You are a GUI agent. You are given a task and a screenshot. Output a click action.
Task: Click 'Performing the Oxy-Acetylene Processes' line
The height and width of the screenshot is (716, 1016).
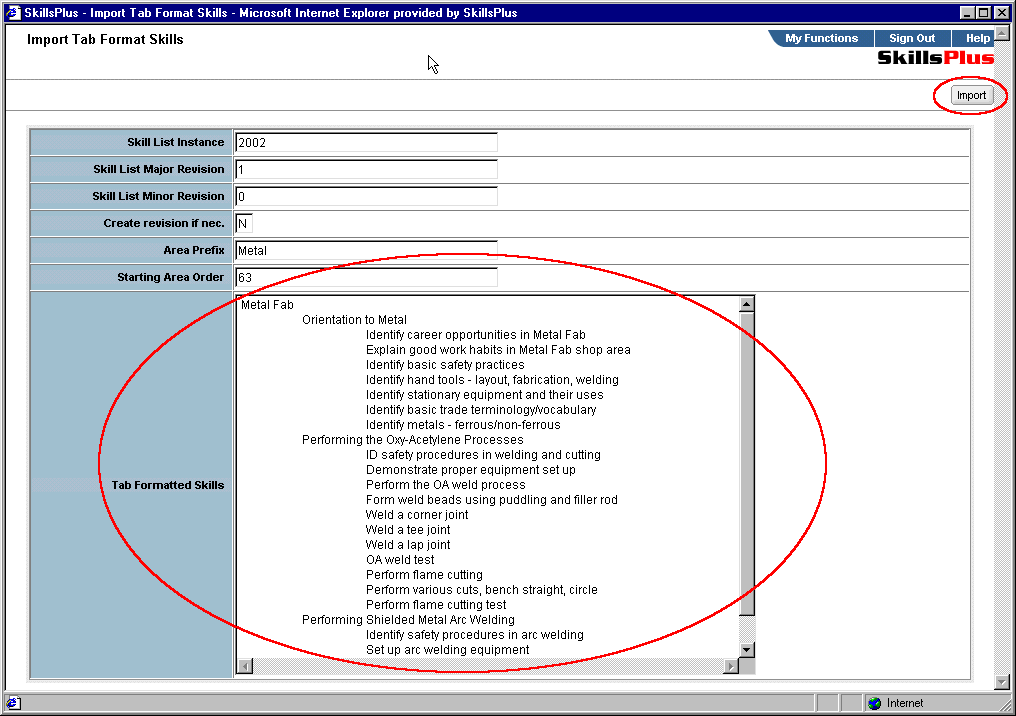tap(413, 440)
